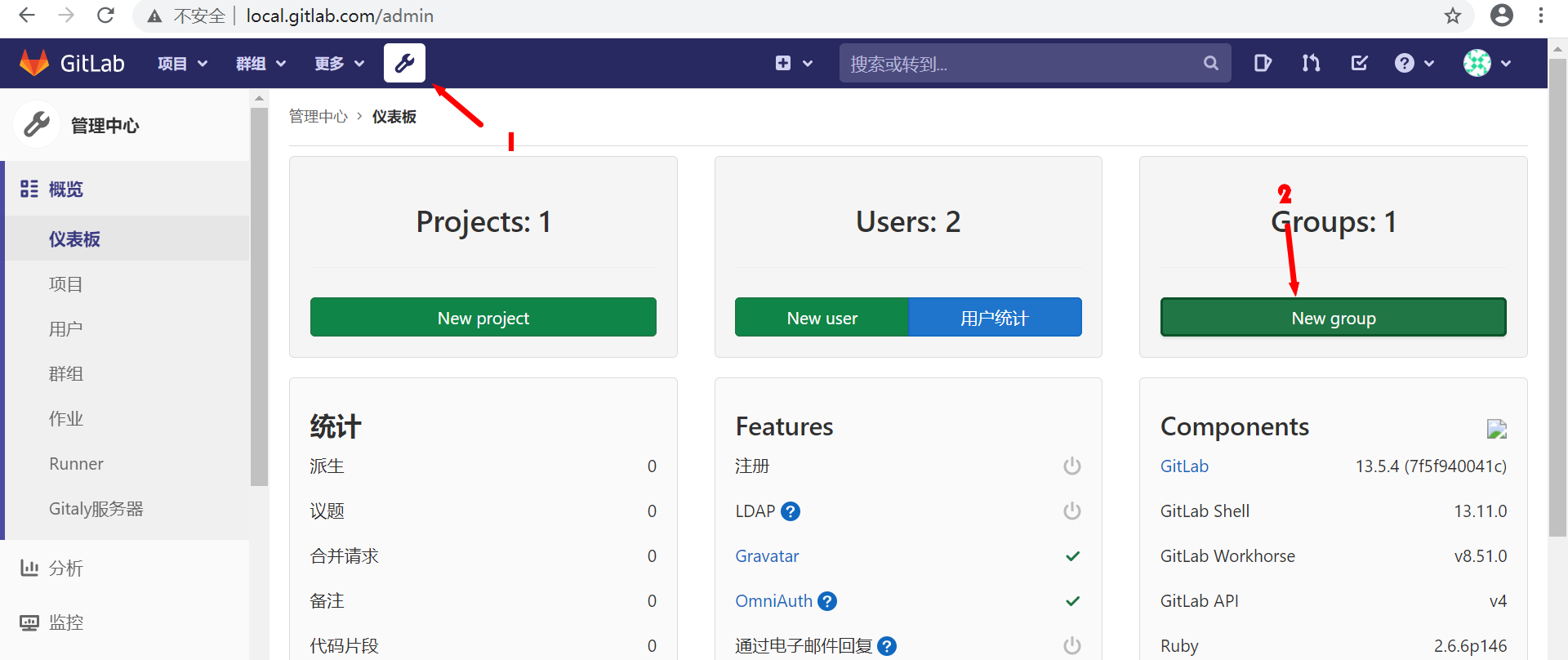Click the search magnifier icon
Screen dimensions: 1568x660
click(x=1210, y=63)
